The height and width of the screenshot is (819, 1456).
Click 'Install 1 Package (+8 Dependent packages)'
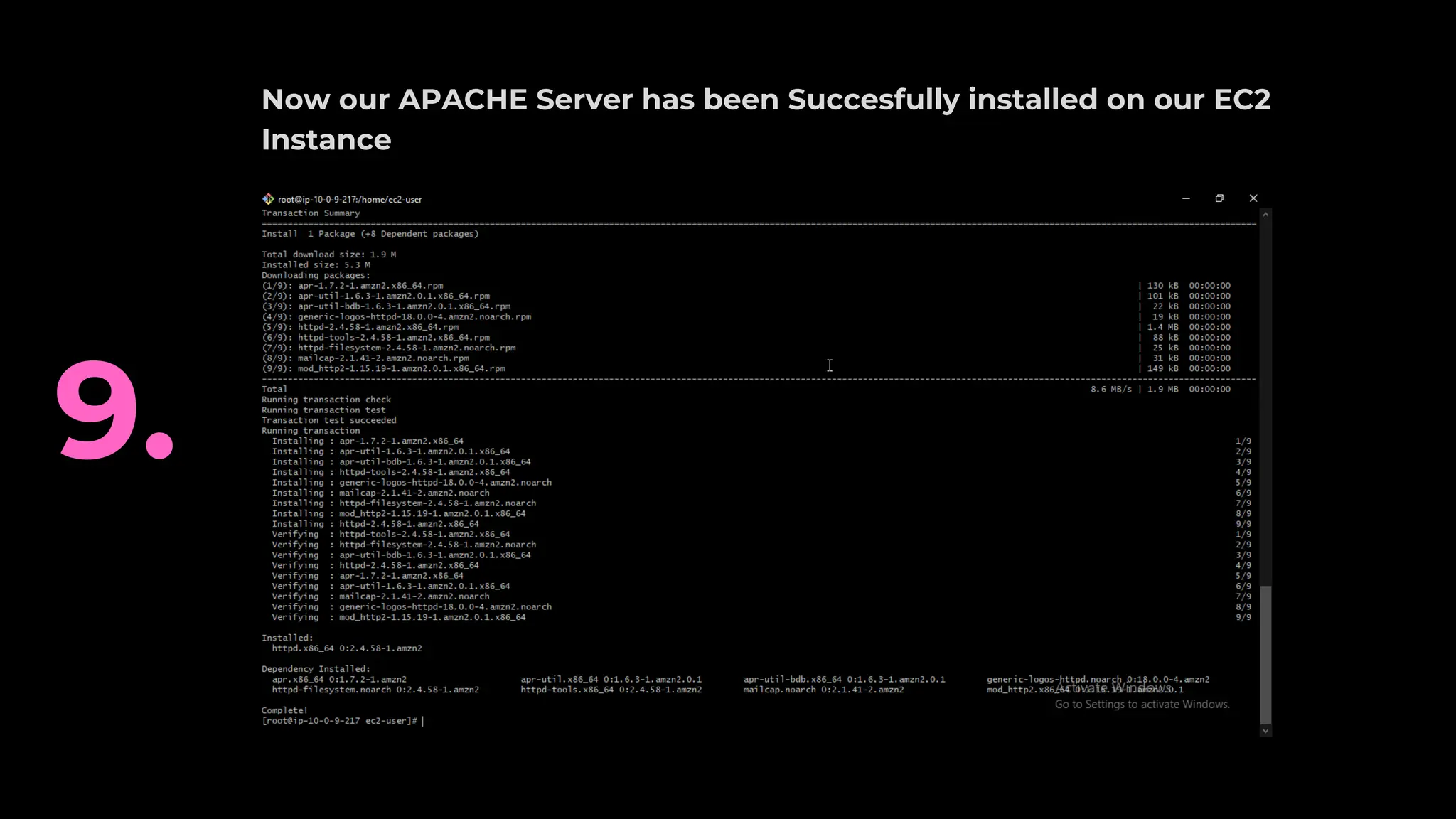(370, 234)
